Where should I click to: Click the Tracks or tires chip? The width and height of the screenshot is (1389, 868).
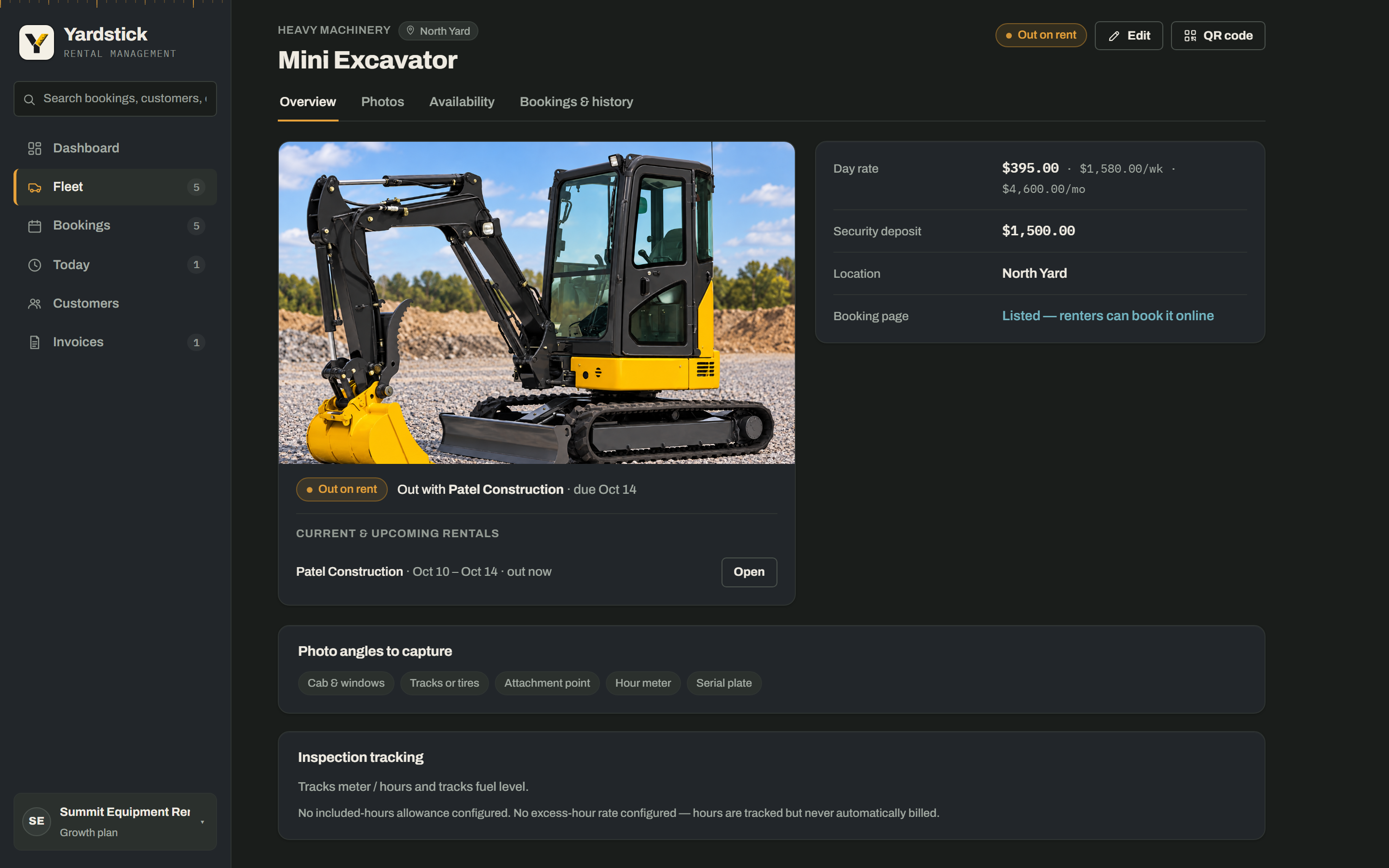coord(444,683)
